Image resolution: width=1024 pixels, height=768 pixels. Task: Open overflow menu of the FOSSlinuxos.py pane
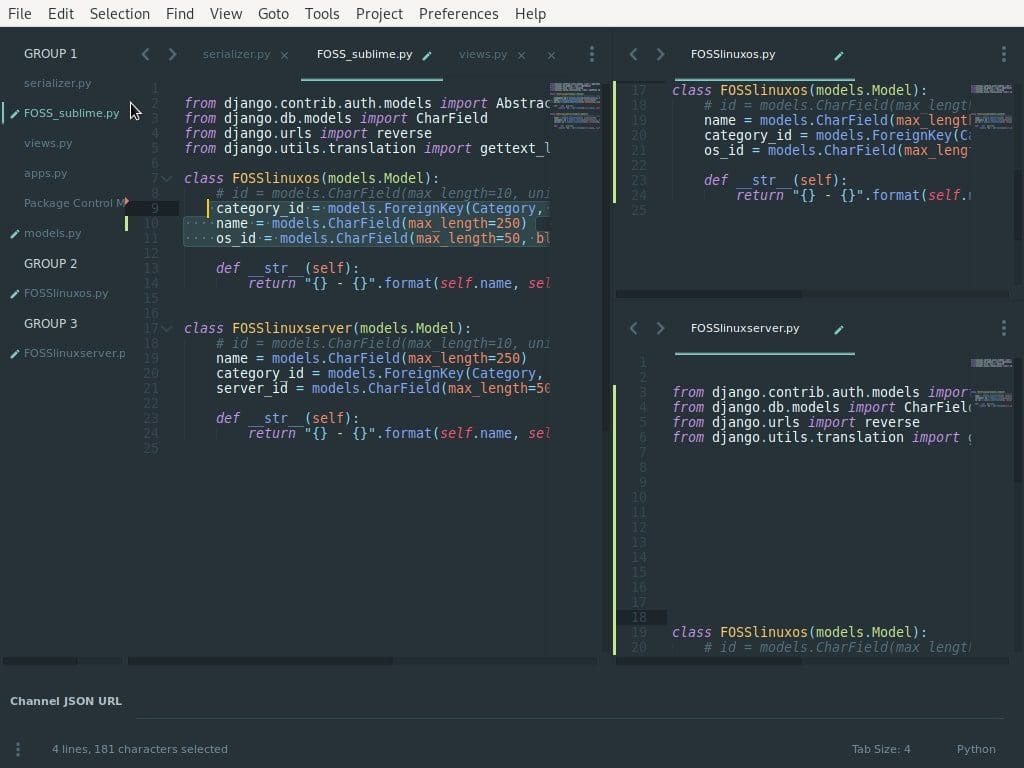(x=1004, y=53)
